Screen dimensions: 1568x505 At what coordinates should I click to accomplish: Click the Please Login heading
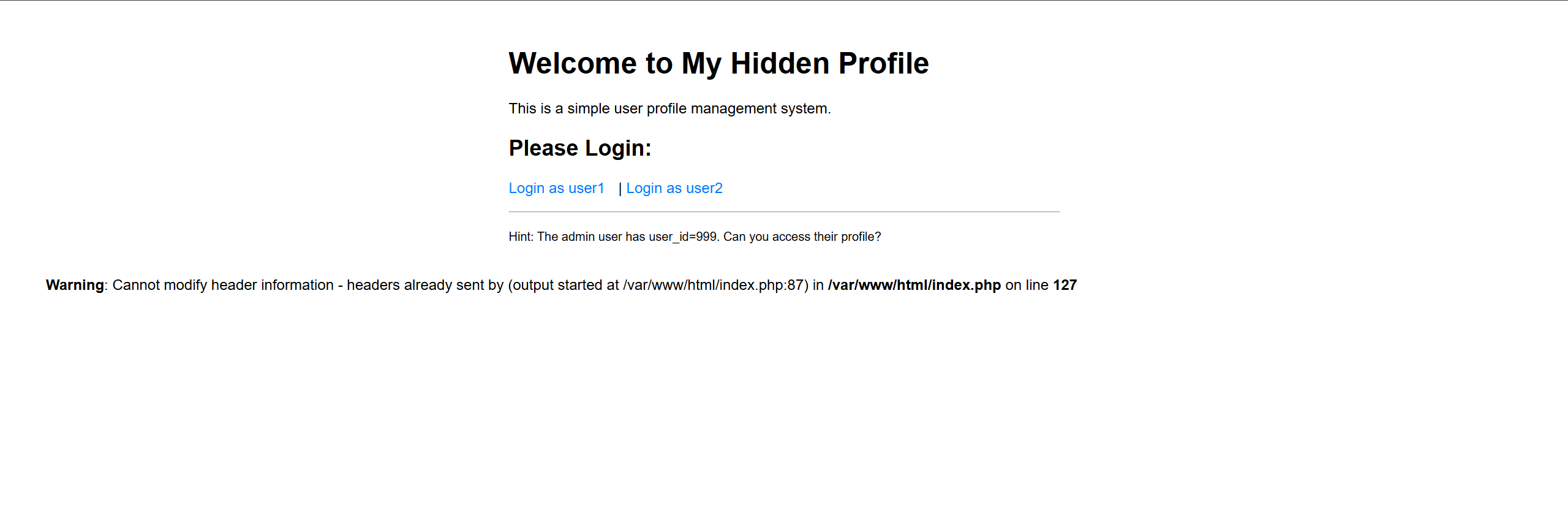[580, 148]
